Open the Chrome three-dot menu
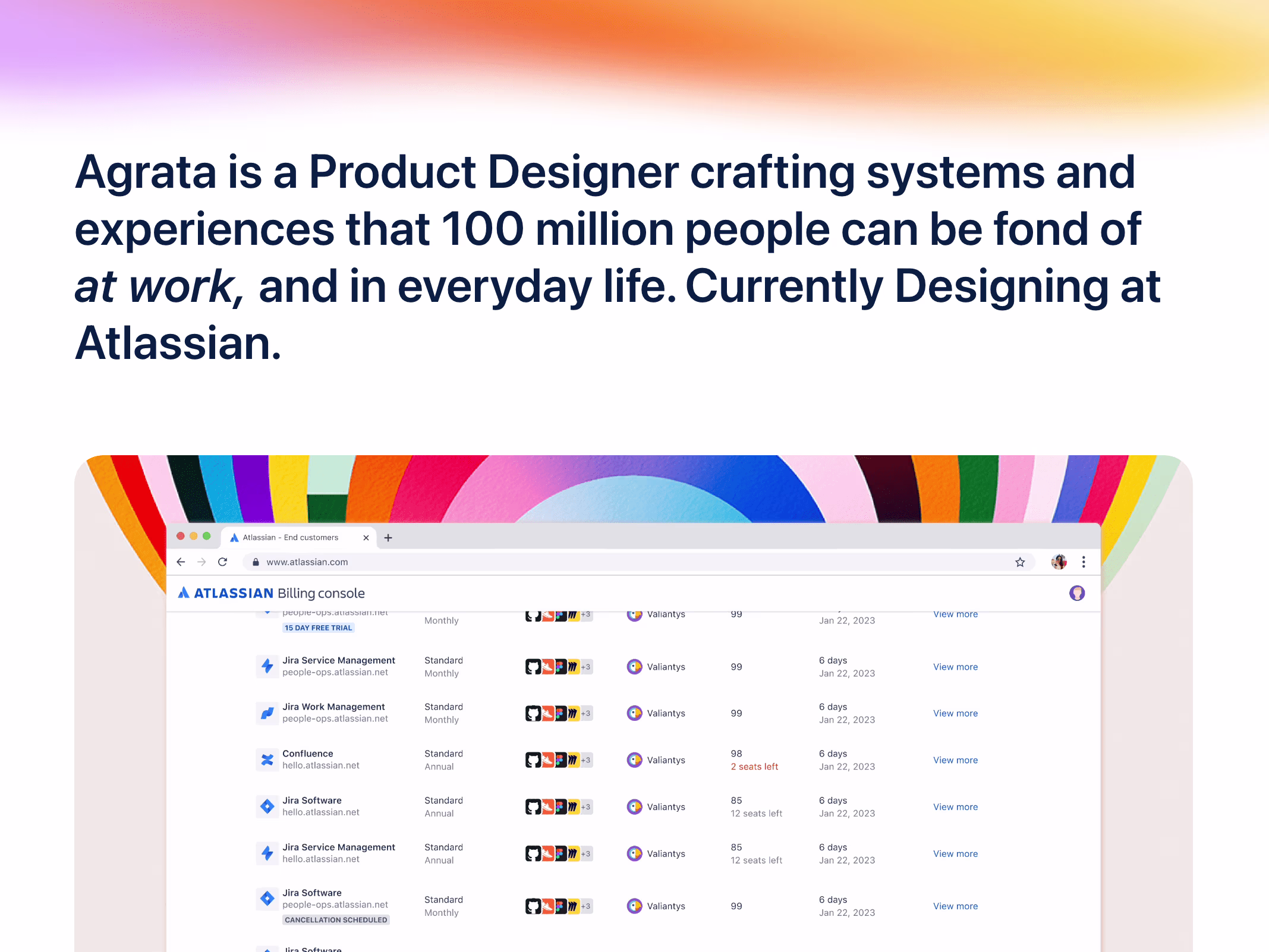The image size is (1269, 952). [1083, 562]
